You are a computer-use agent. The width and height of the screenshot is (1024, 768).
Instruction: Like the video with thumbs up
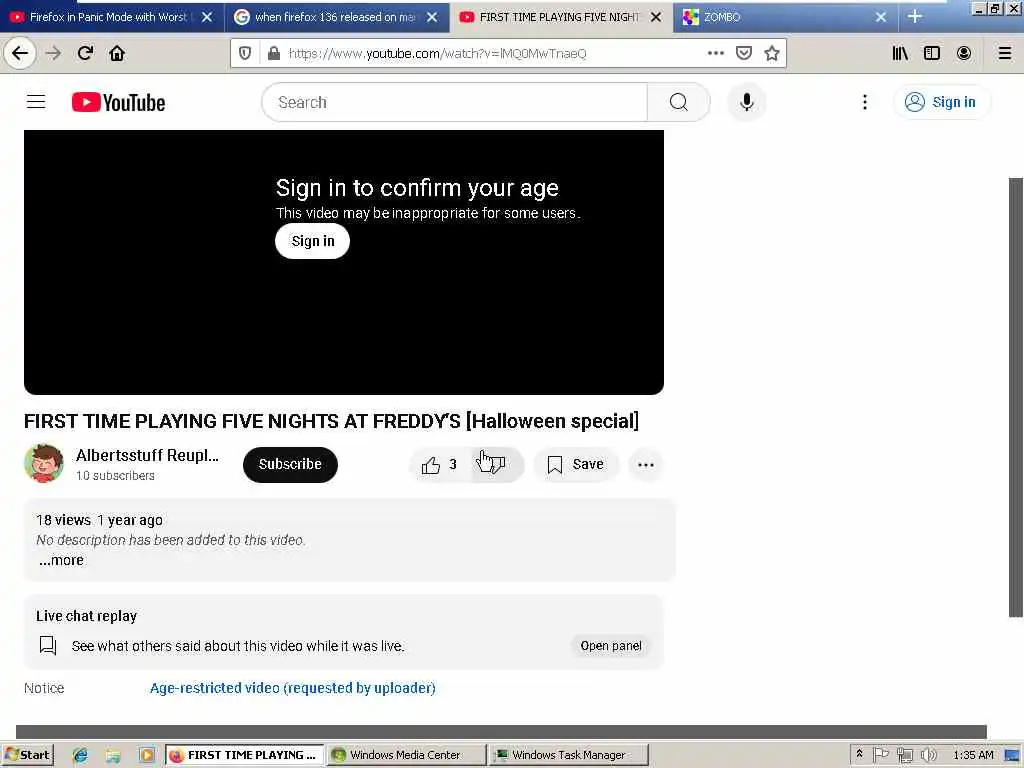coord(440,464)
